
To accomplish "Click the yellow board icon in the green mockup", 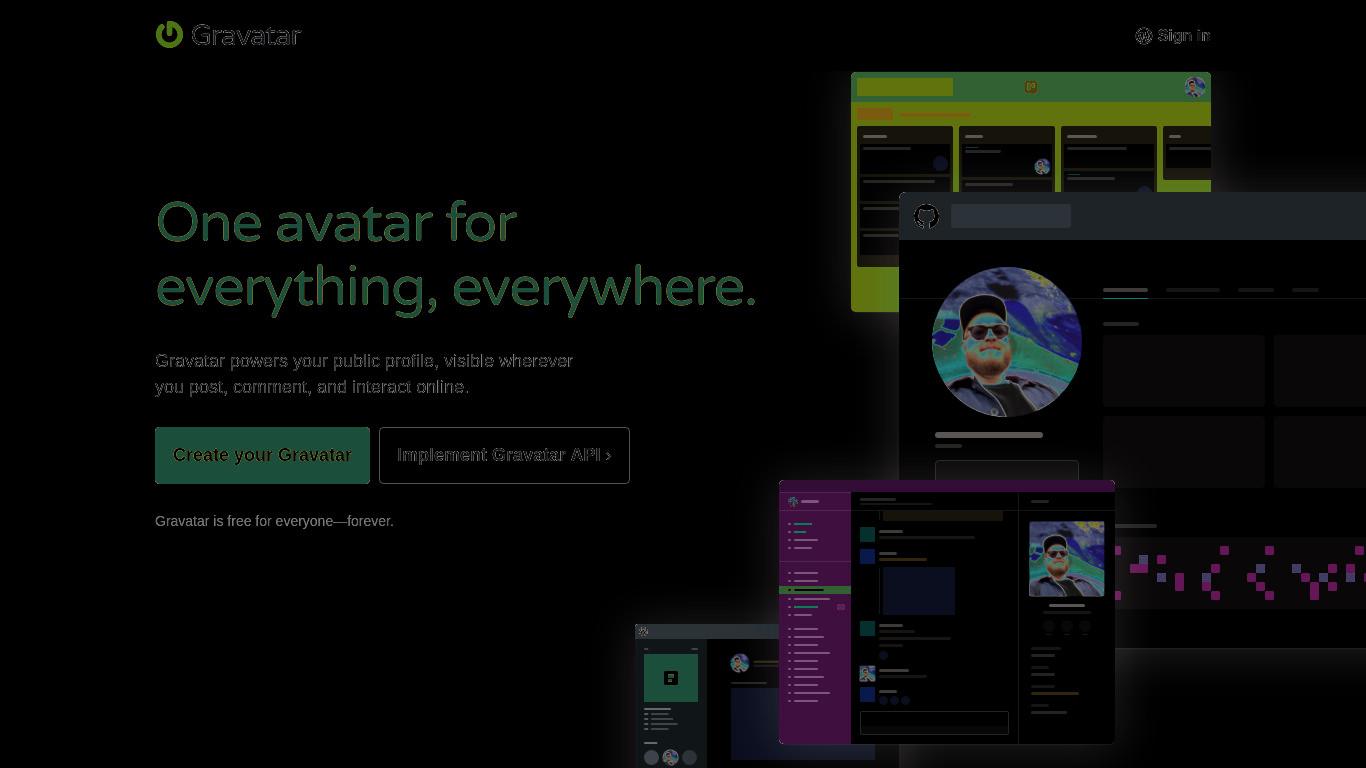I will pyautogui.click(x=1031, y=87).
